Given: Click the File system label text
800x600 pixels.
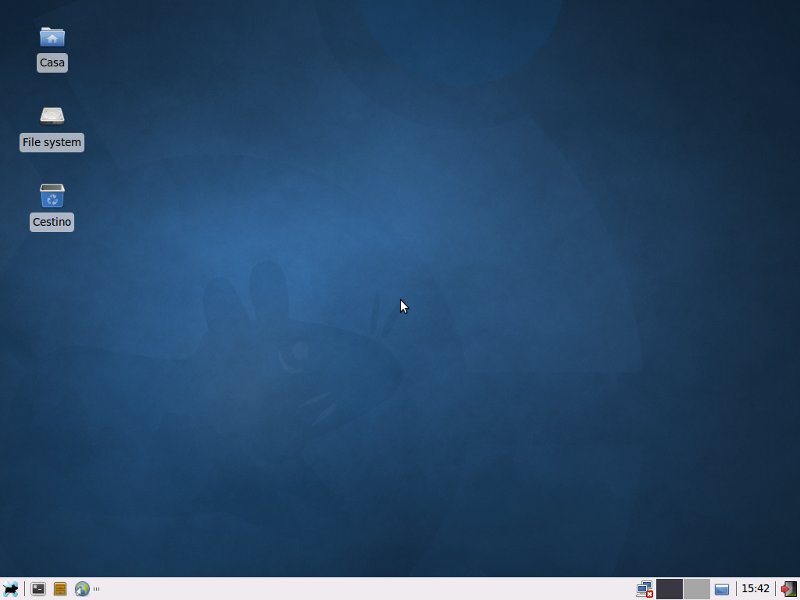Looking at the screenshot, I should (52, 142).
